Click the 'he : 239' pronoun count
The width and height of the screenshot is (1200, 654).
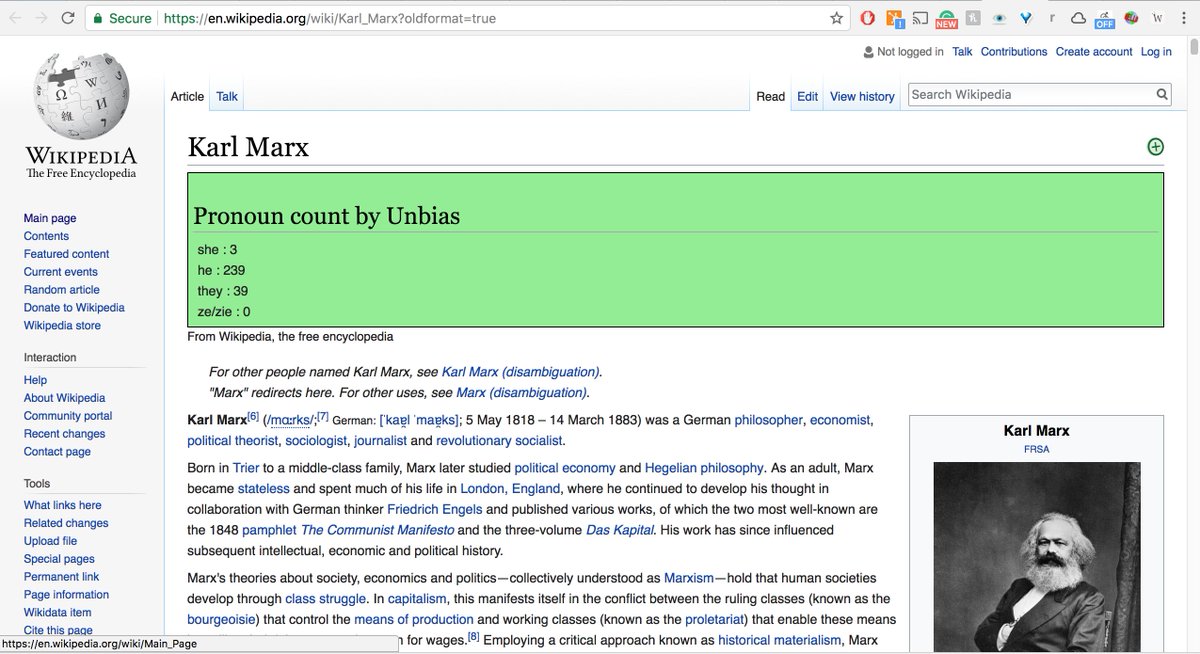(x=221, y=270)
